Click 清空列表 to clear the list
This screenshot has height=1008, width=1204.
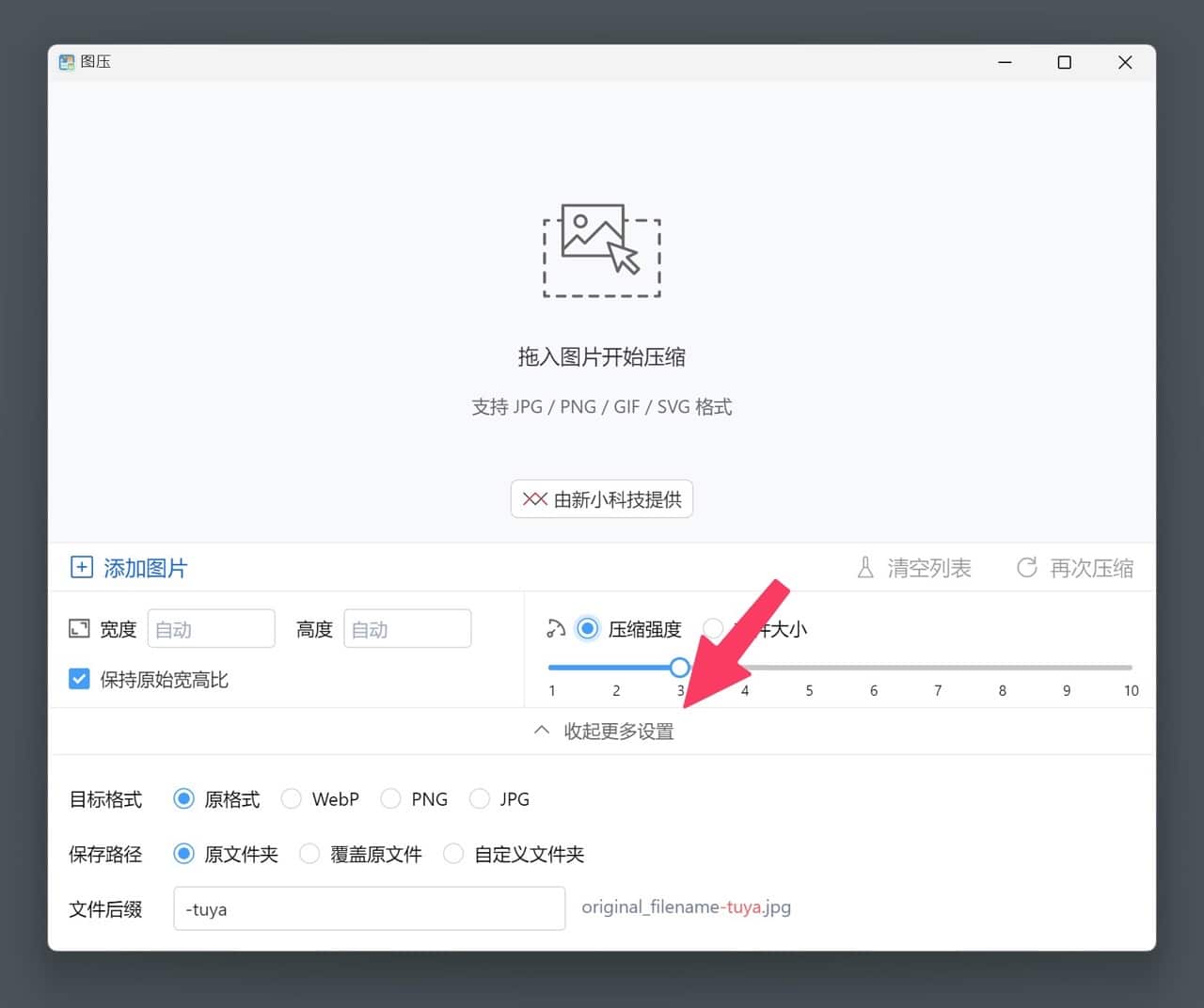[x=914, y=568]
